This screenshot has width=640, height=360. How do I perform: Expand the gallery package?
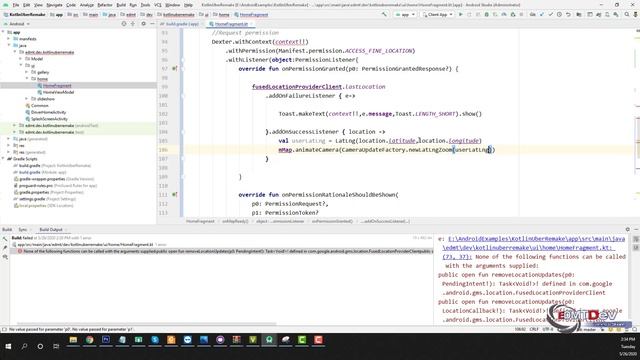pyautogui.click(x=27, y=72)
